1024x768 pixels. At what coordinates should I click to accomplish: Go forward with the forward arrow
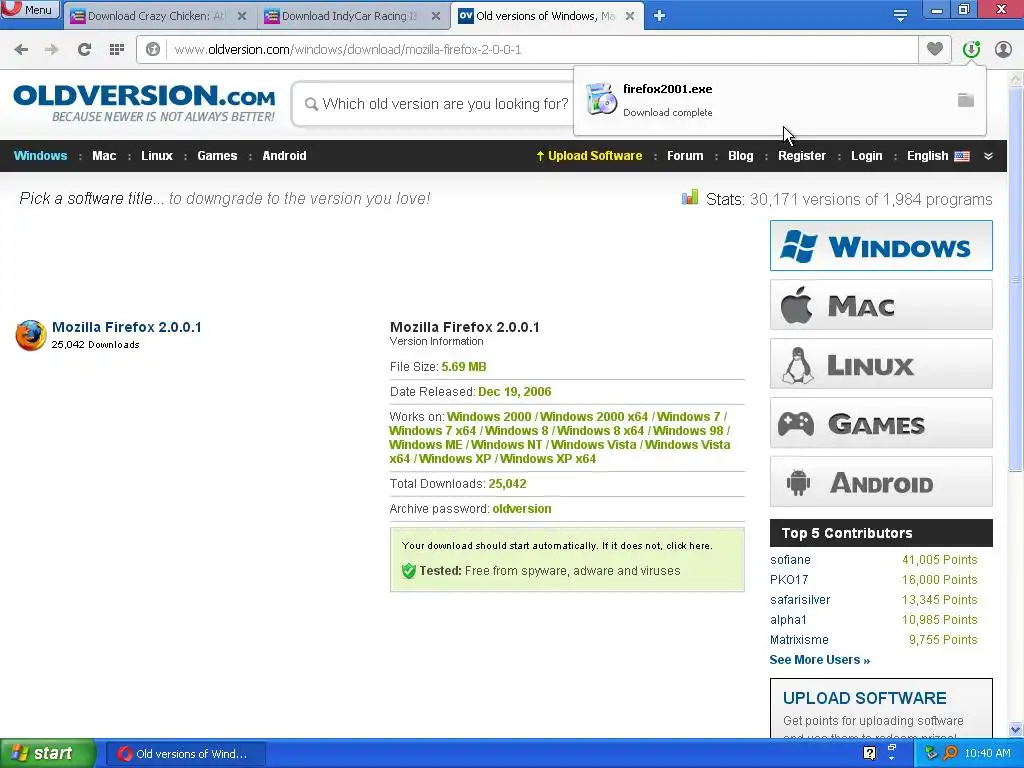(x=51, y=50)
